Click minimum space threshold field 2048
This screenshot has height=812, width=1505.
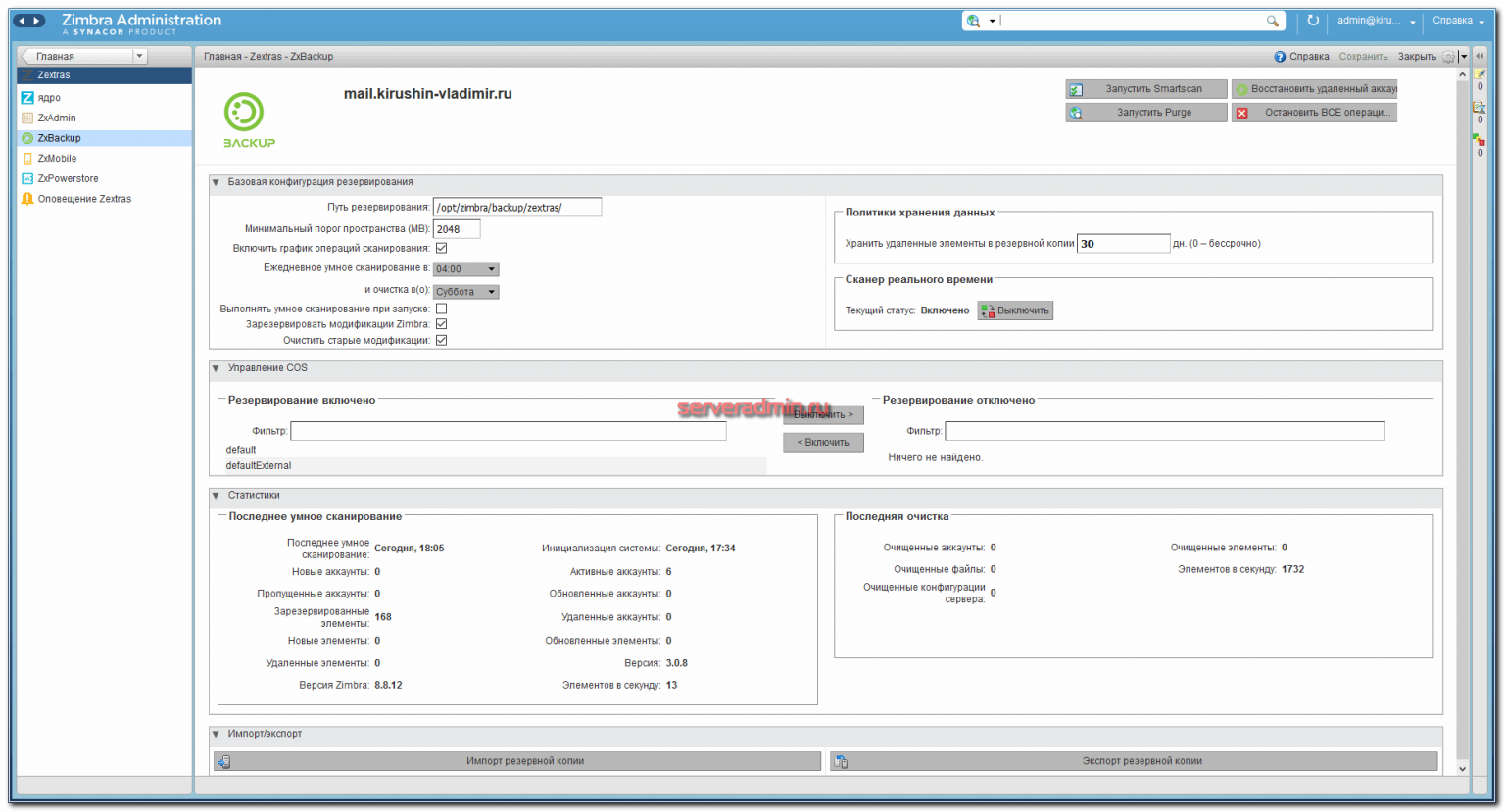coord(457,229)
